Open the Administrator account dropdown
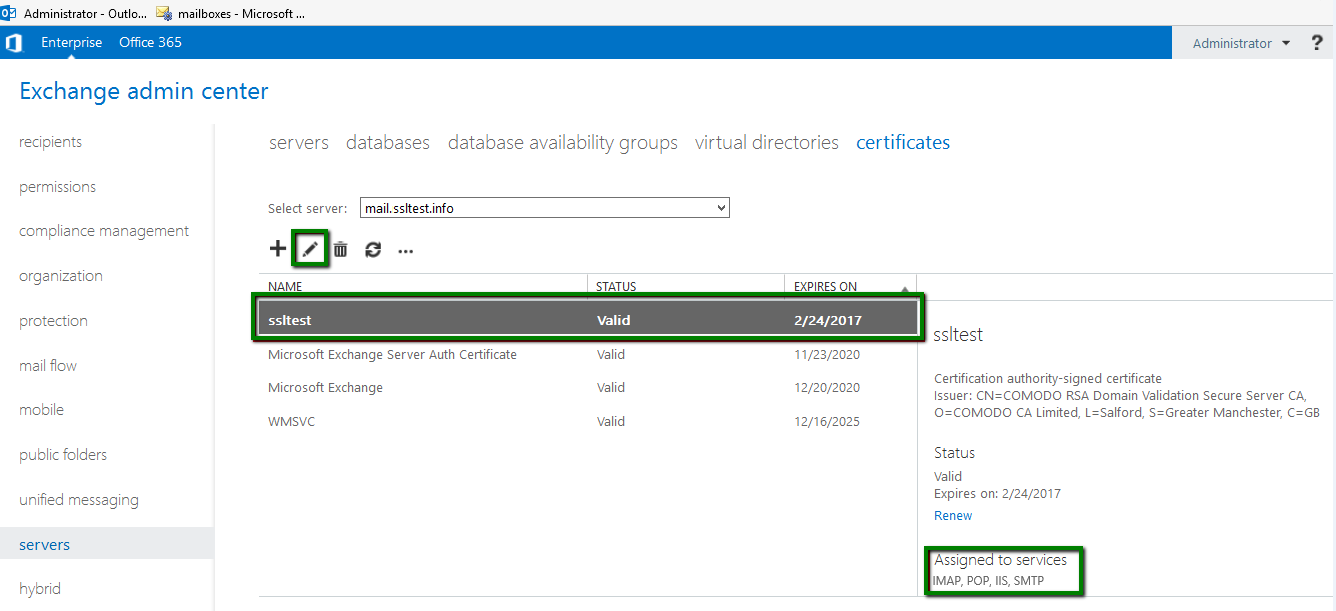The image size is (1336, 611). pos(1241,43)
